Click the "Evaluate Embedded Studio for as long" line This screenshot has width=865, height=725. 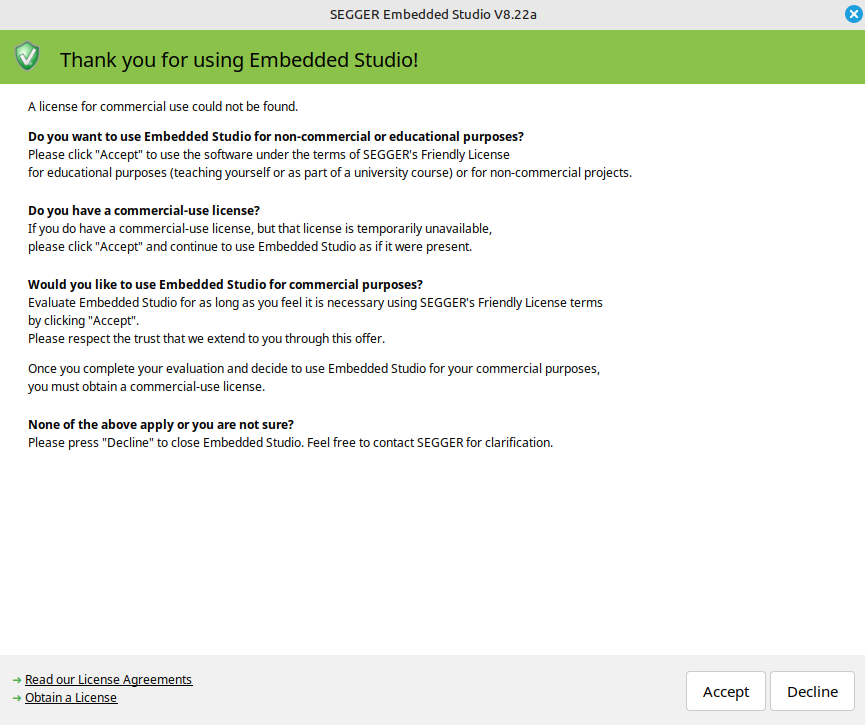point(315,302)
